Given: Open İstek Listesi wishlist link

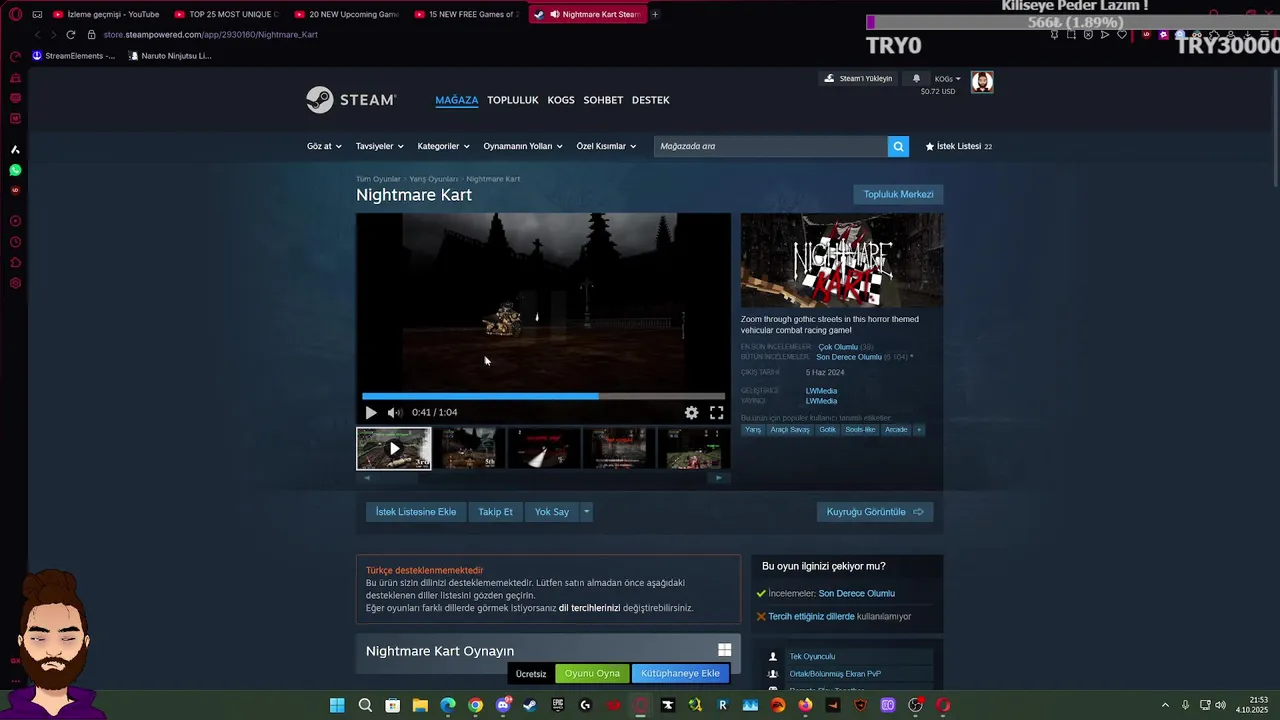Looking at the screenshot, I should [959, 146].
